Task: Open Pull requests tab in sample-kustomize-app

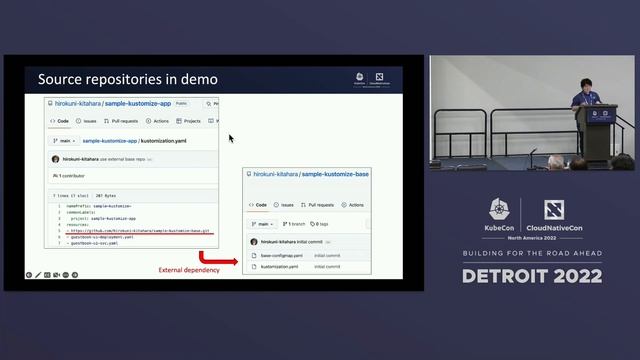Action: tap(121, 121)
